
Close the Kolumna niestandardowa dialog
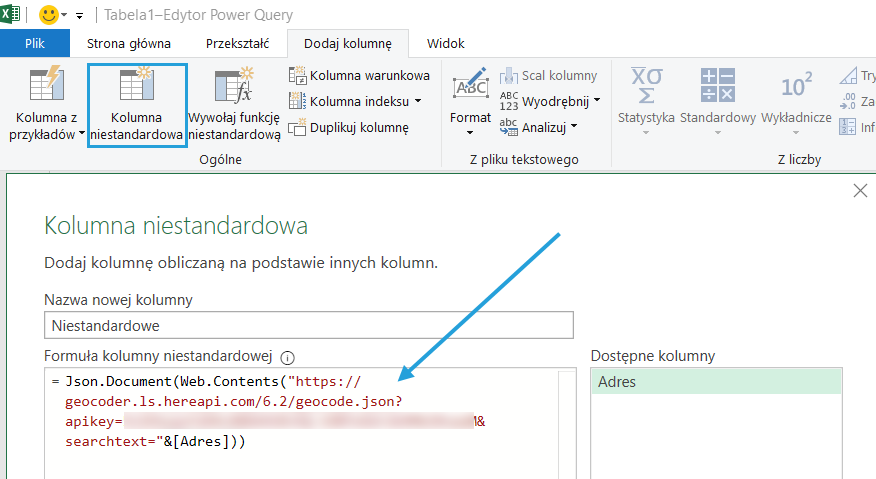(859, 191)
